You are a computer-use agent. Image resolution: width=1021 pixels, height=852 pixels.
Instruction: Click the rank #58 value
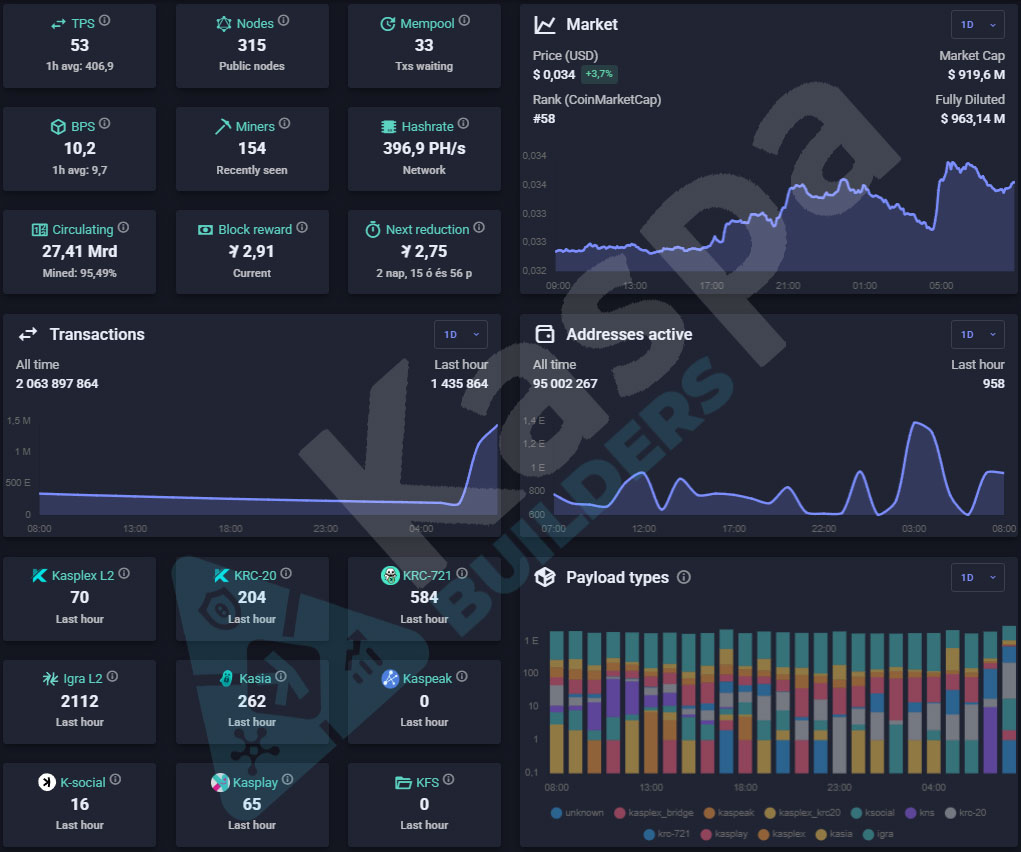pos(544,119)
